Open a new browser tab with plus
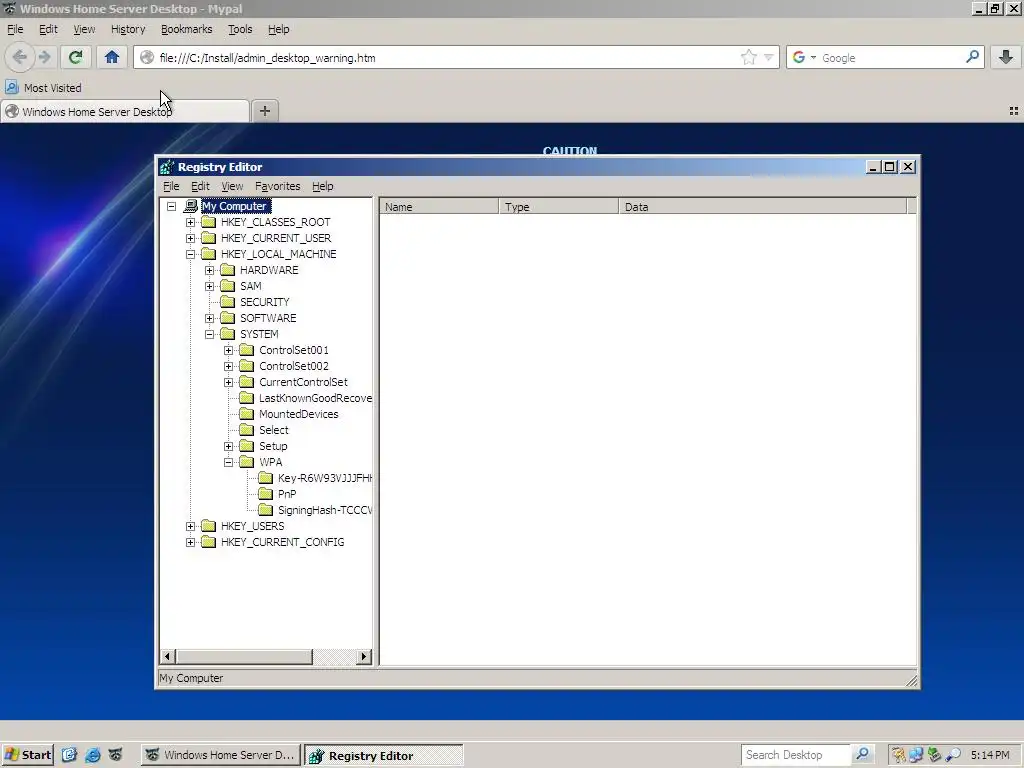The width and height of the screenshot is (1024, 768). click(264, 111)
